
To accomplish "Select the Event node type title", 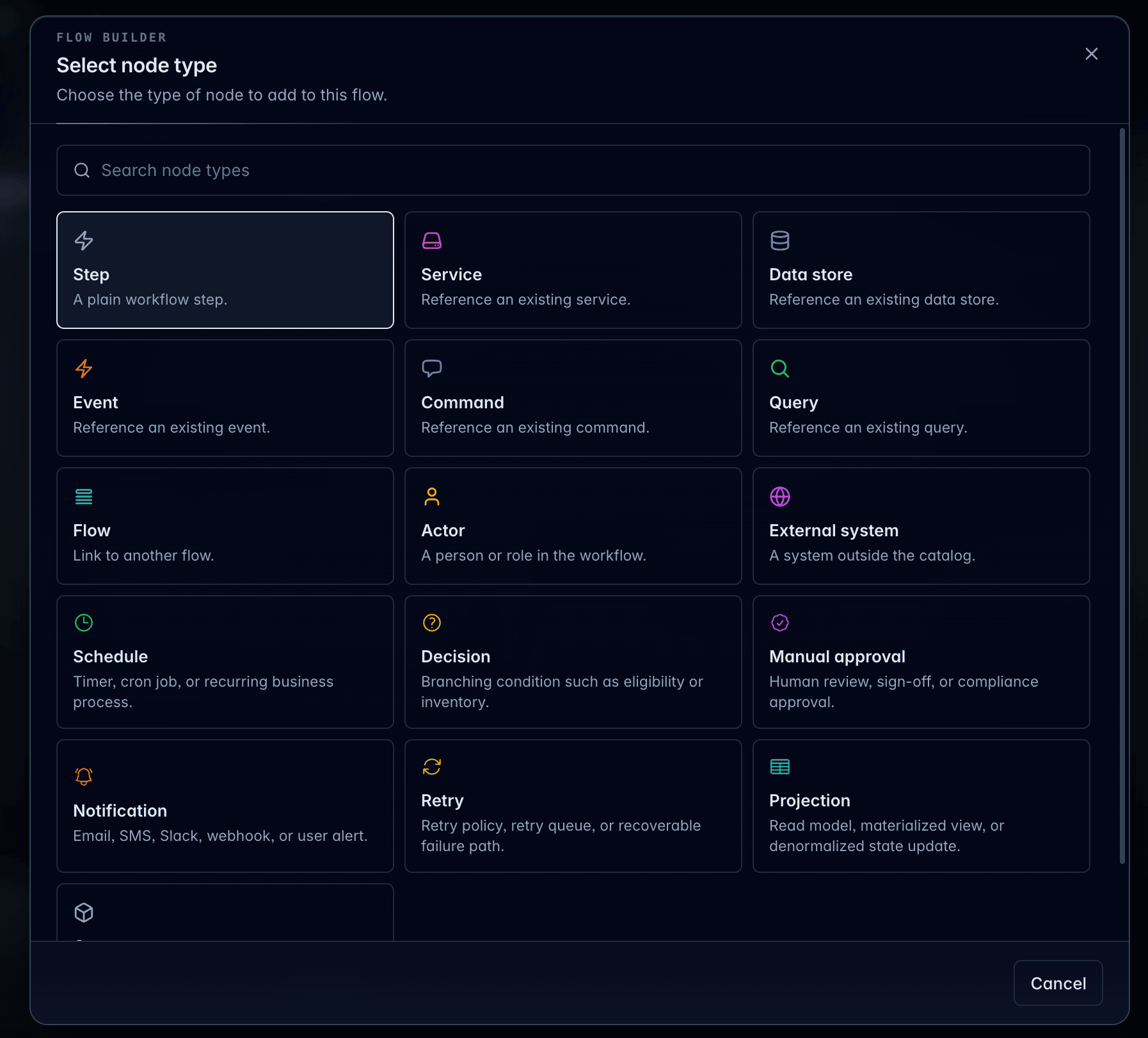I will click(95, 403).
